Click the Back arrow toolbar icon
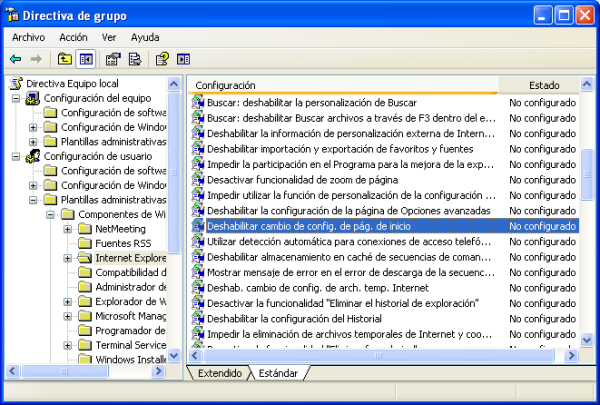Screen dimensions: 600x405 click(x=16, y=59)
